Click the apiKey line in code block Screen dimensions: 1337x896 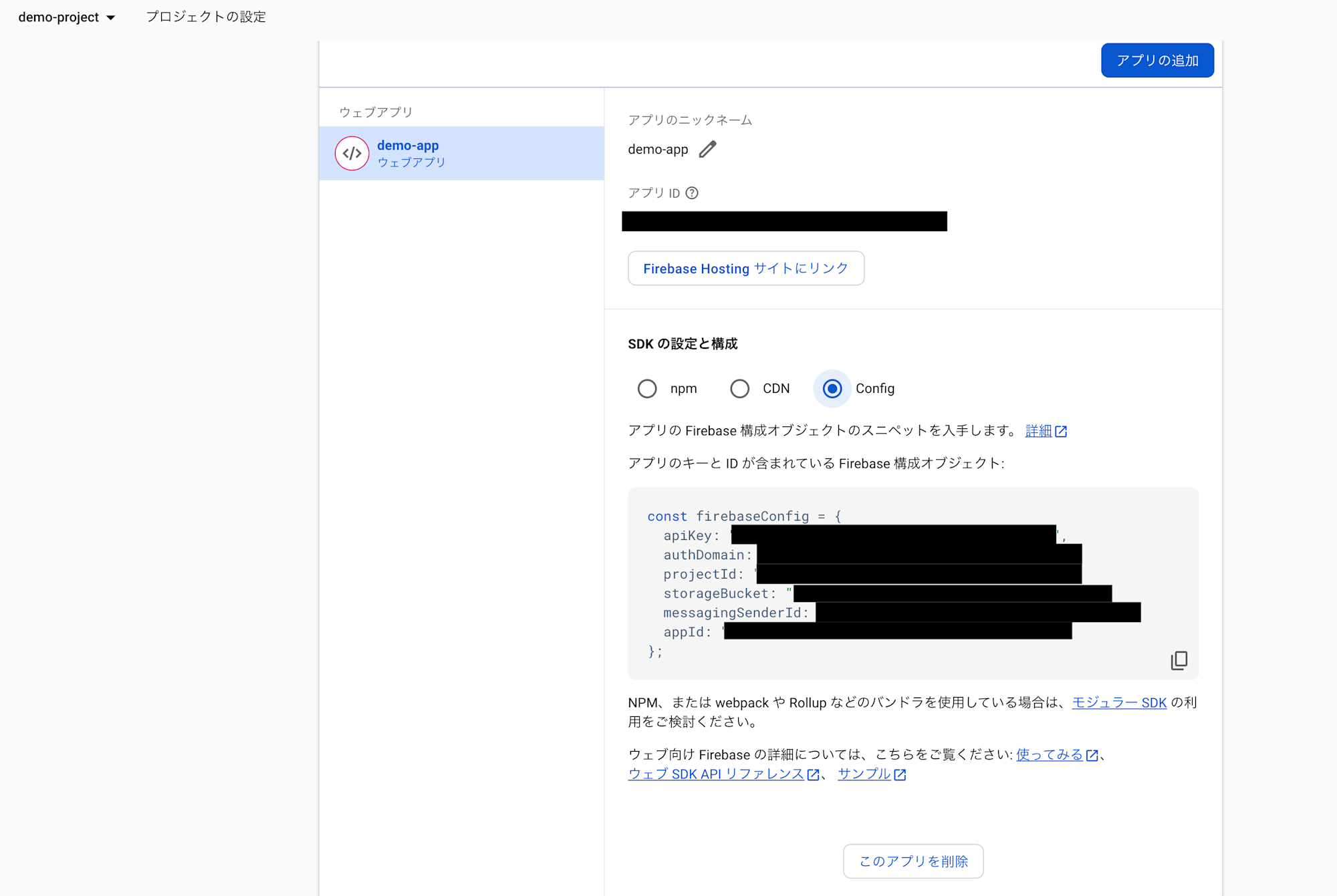pyautogui.click(x=865, y=535)
